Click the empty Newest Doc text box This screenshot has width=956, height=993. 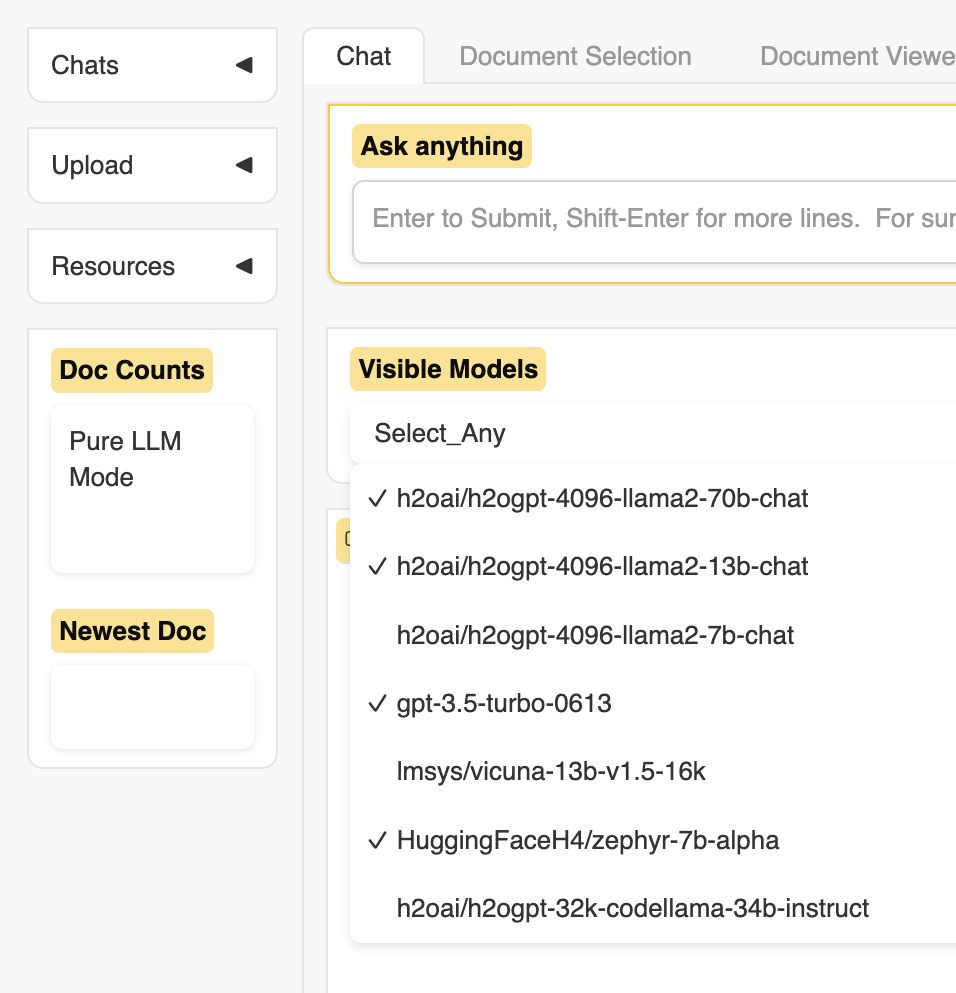[153, 707]
